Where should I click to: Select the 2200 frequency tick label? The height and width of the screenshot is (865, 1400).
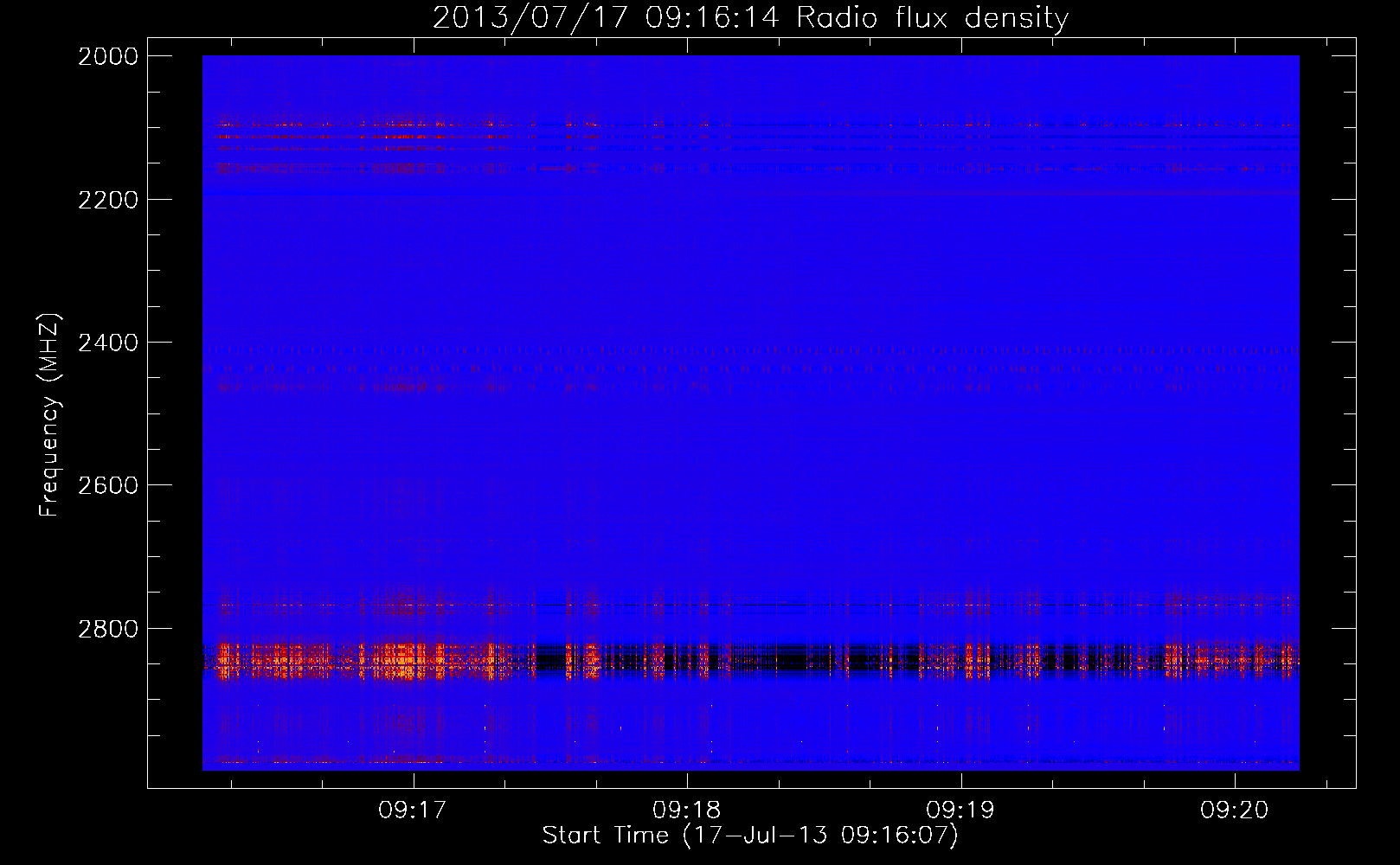(108, 200)
